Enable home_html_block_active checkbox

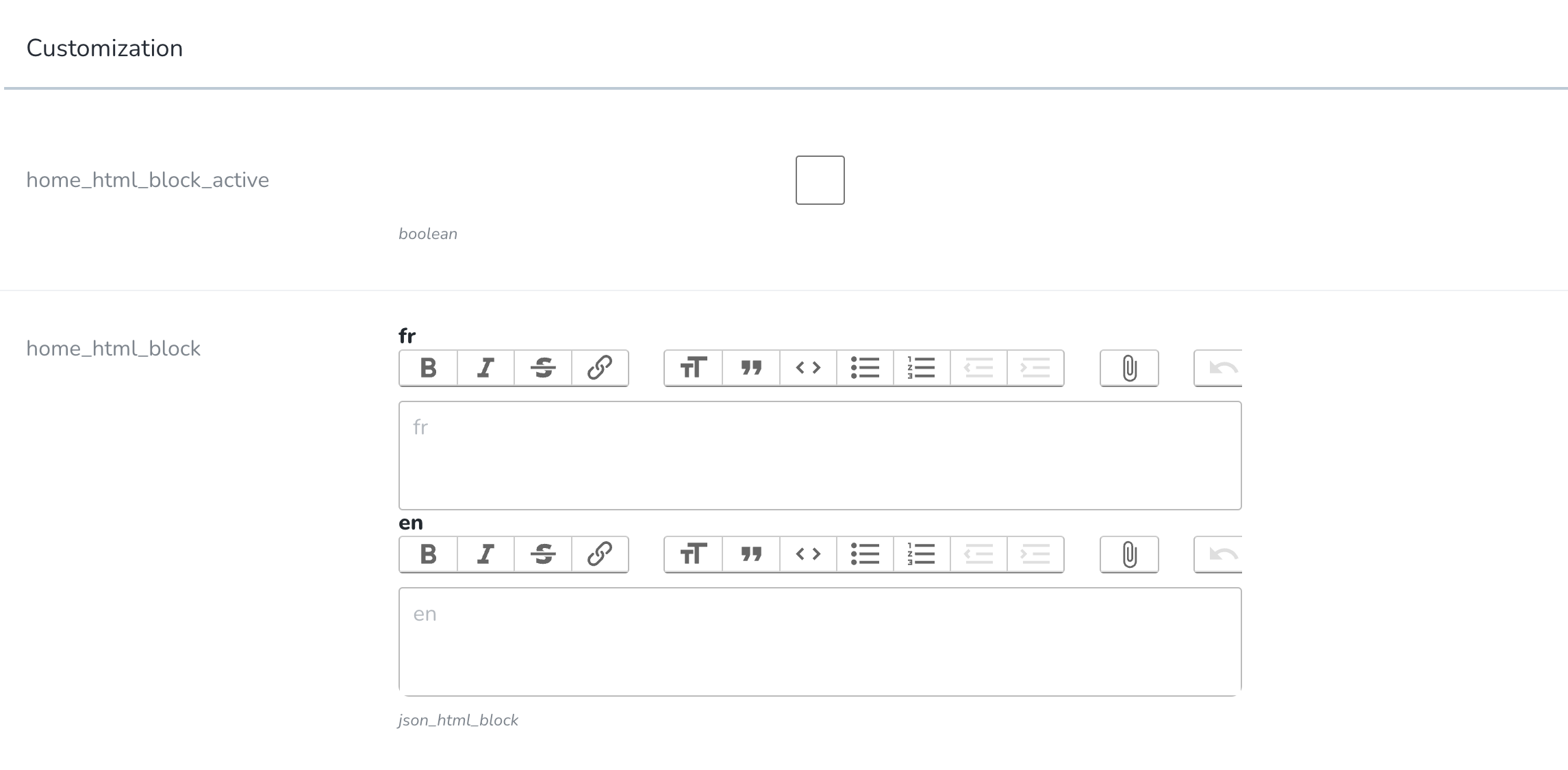coord(820,180)
